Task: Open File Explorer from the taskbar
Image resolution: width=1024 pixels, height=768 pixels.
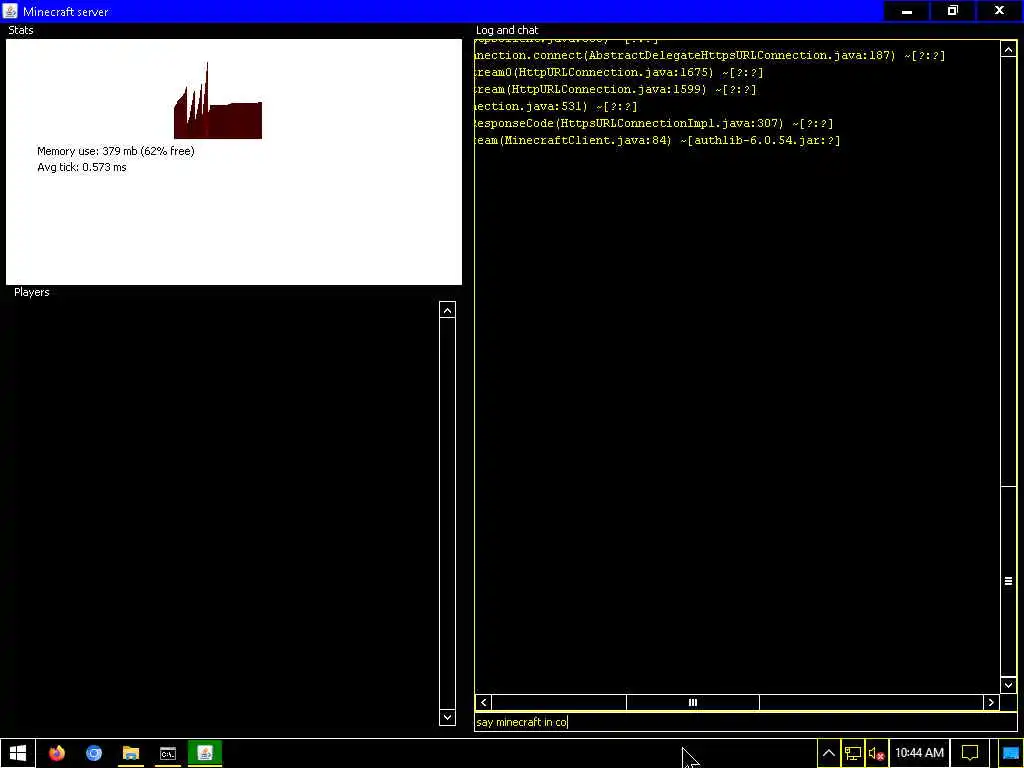Action: tap(131, 753)
